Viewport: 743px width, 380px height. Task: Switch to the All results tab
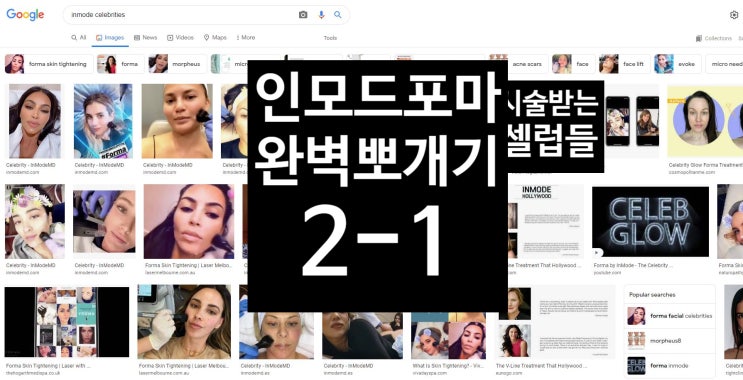coord(79,37)
